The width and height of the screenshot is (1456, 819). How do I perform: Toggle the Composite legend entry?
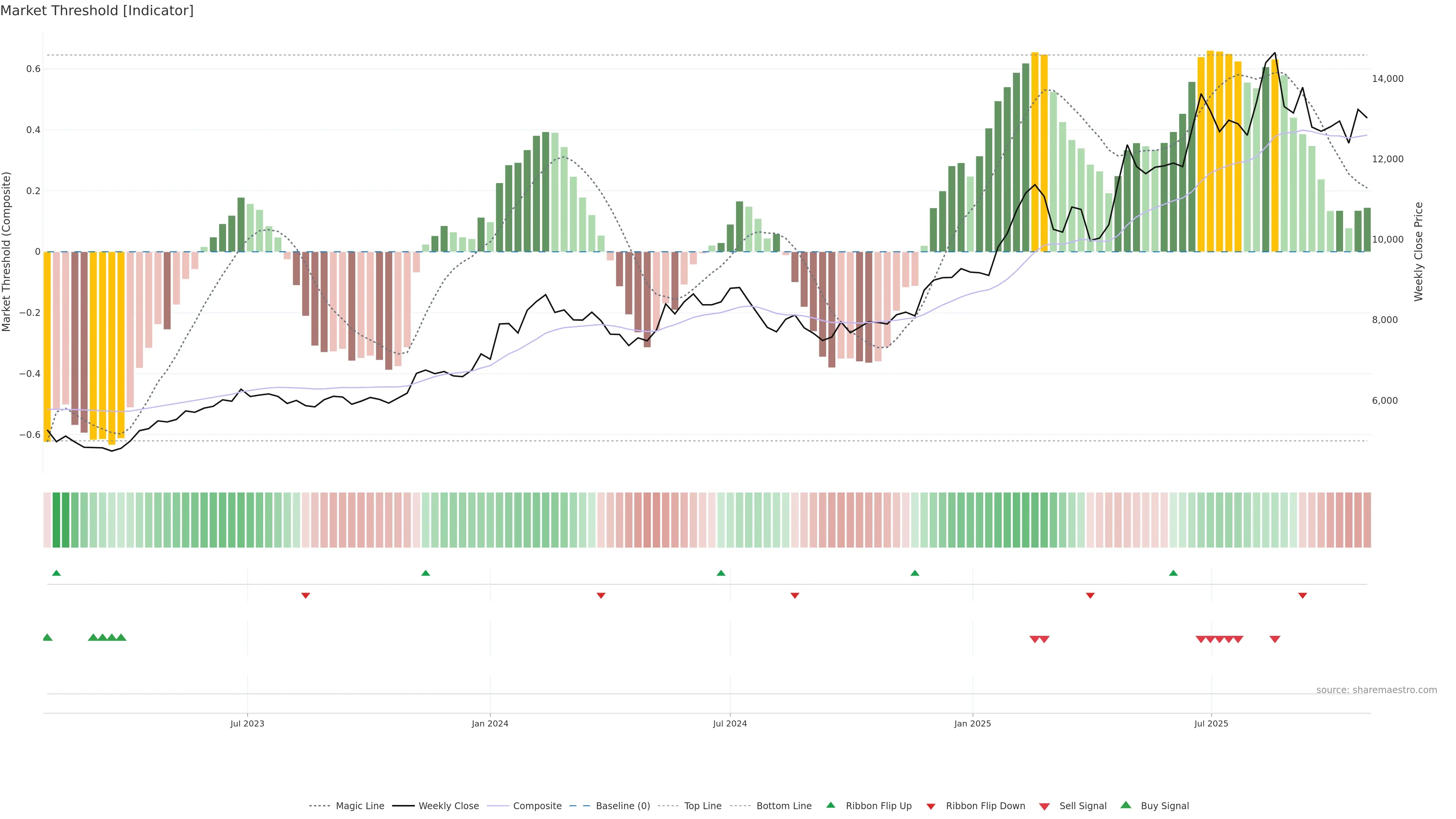coord(537,806)
